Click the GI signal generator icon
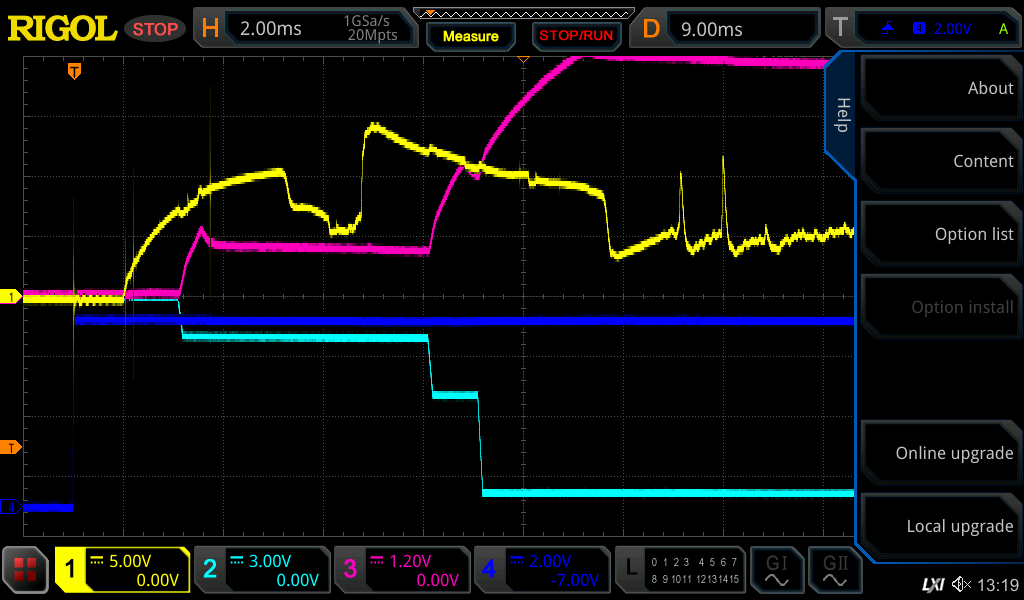The image size is (1024, 600). tap(776, 570)
